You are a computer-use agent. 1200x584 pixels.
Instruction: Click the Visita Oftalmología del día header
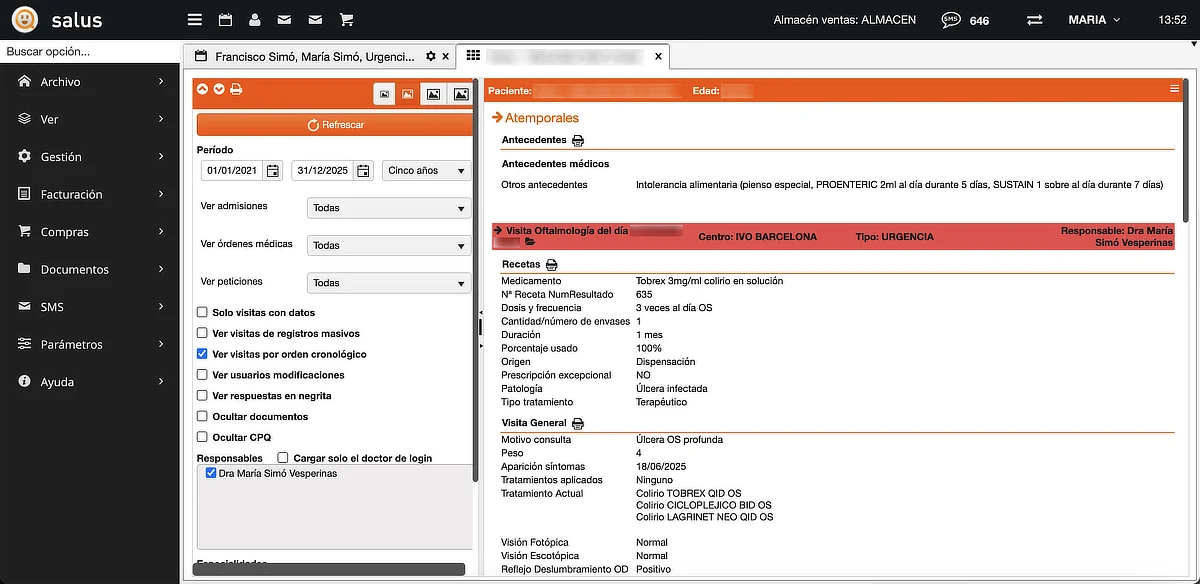833,236
